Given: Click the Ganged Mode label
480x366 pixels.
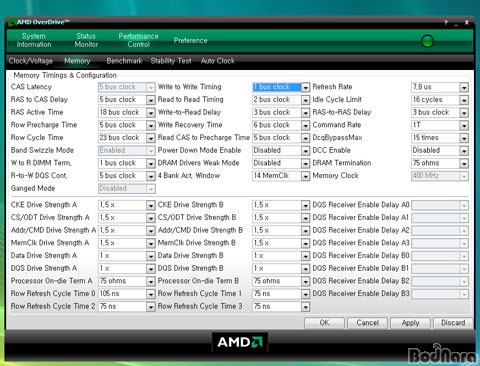Looking at the screenshot, I should pyautogui.click(x=33, y=188).
